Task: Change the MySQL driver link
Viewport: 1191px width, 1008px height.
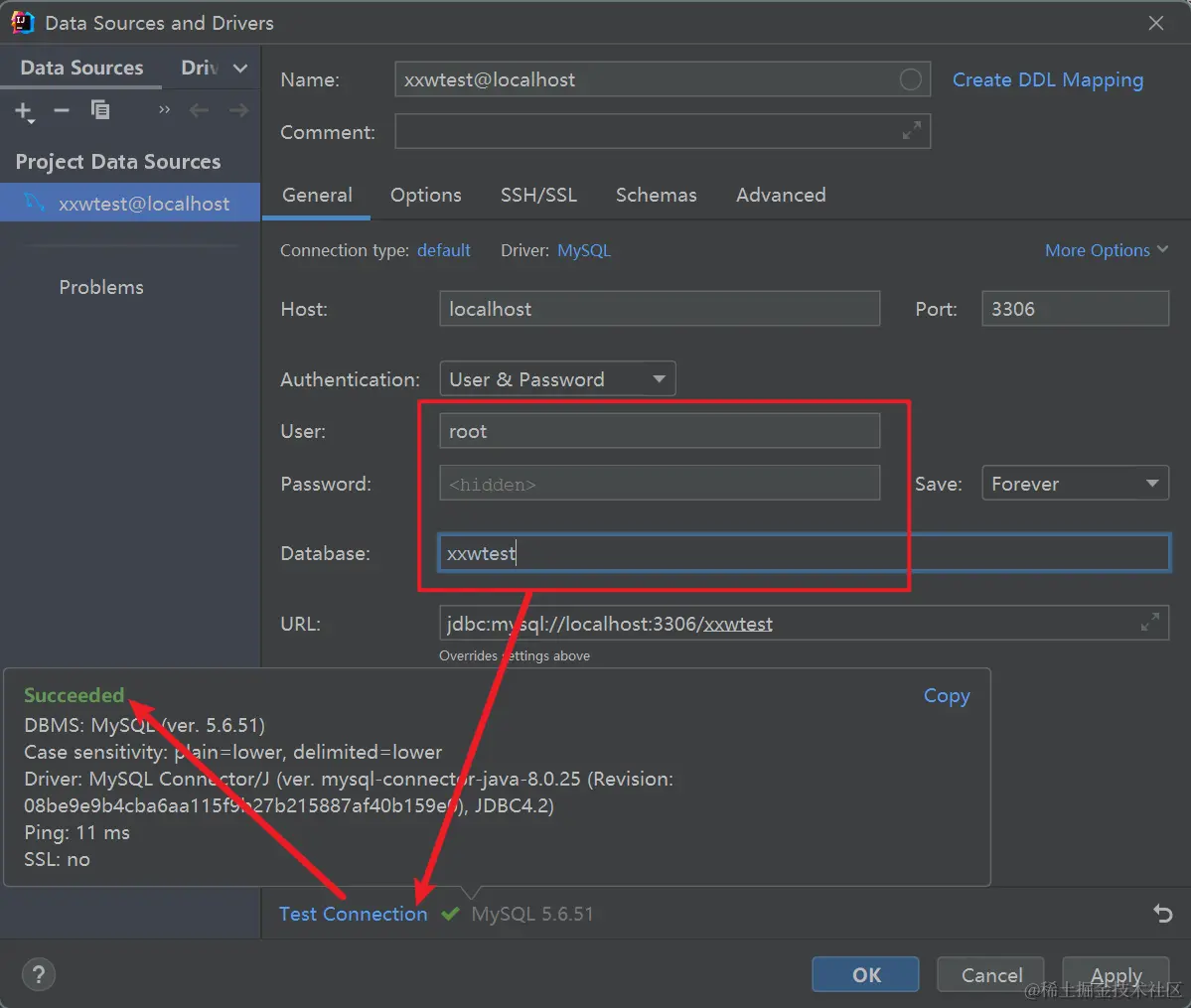Action: 583,250
